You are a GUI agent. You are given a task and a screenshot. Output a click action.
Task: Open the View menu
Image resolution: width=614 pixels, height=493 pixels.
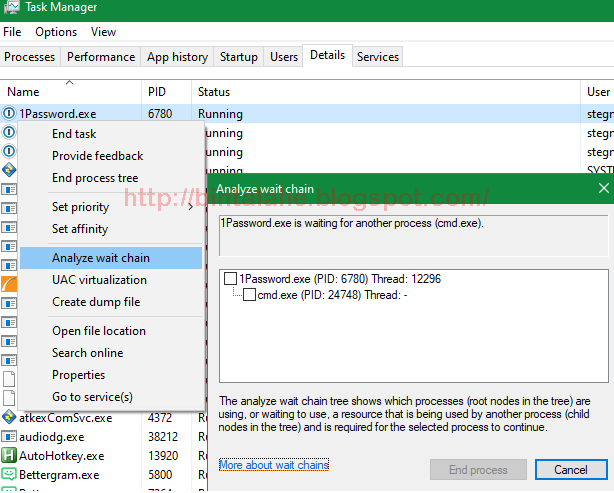pyautogui.click(x=103, y=32)
